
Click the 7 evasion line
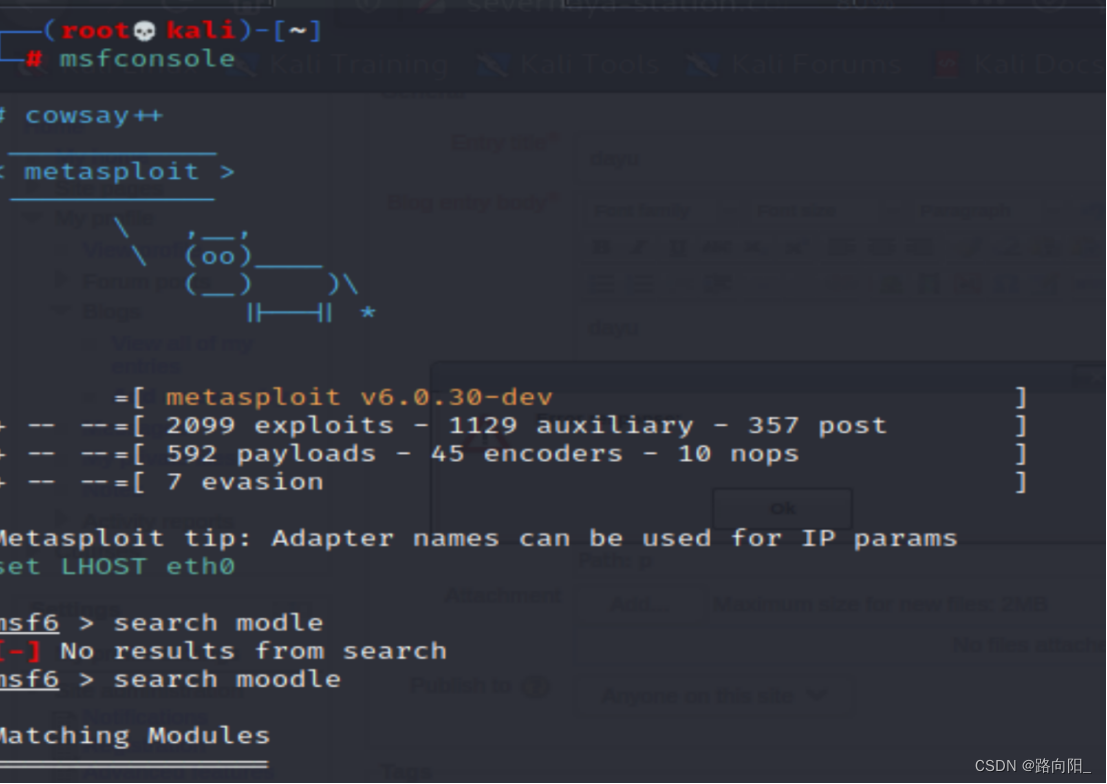244,482
